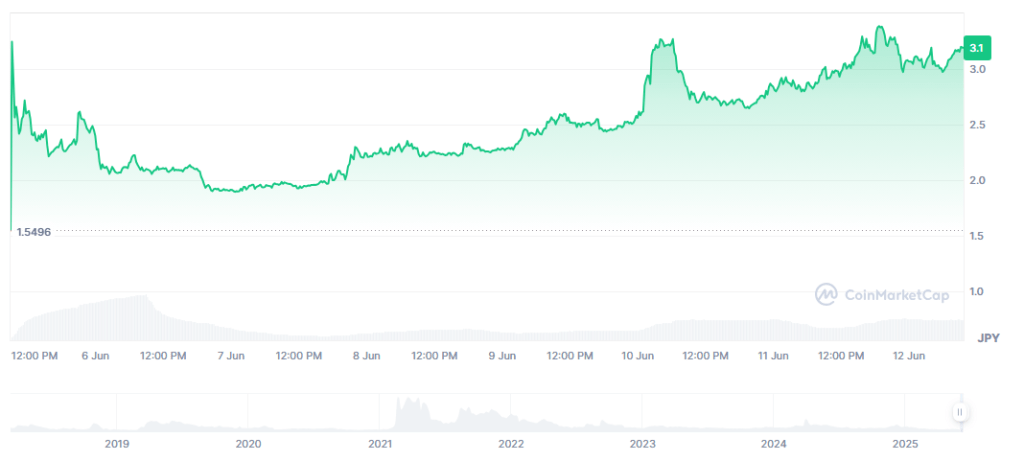
Task: Click the 10 Jun date axis label
Action: [x=637, y=355]
